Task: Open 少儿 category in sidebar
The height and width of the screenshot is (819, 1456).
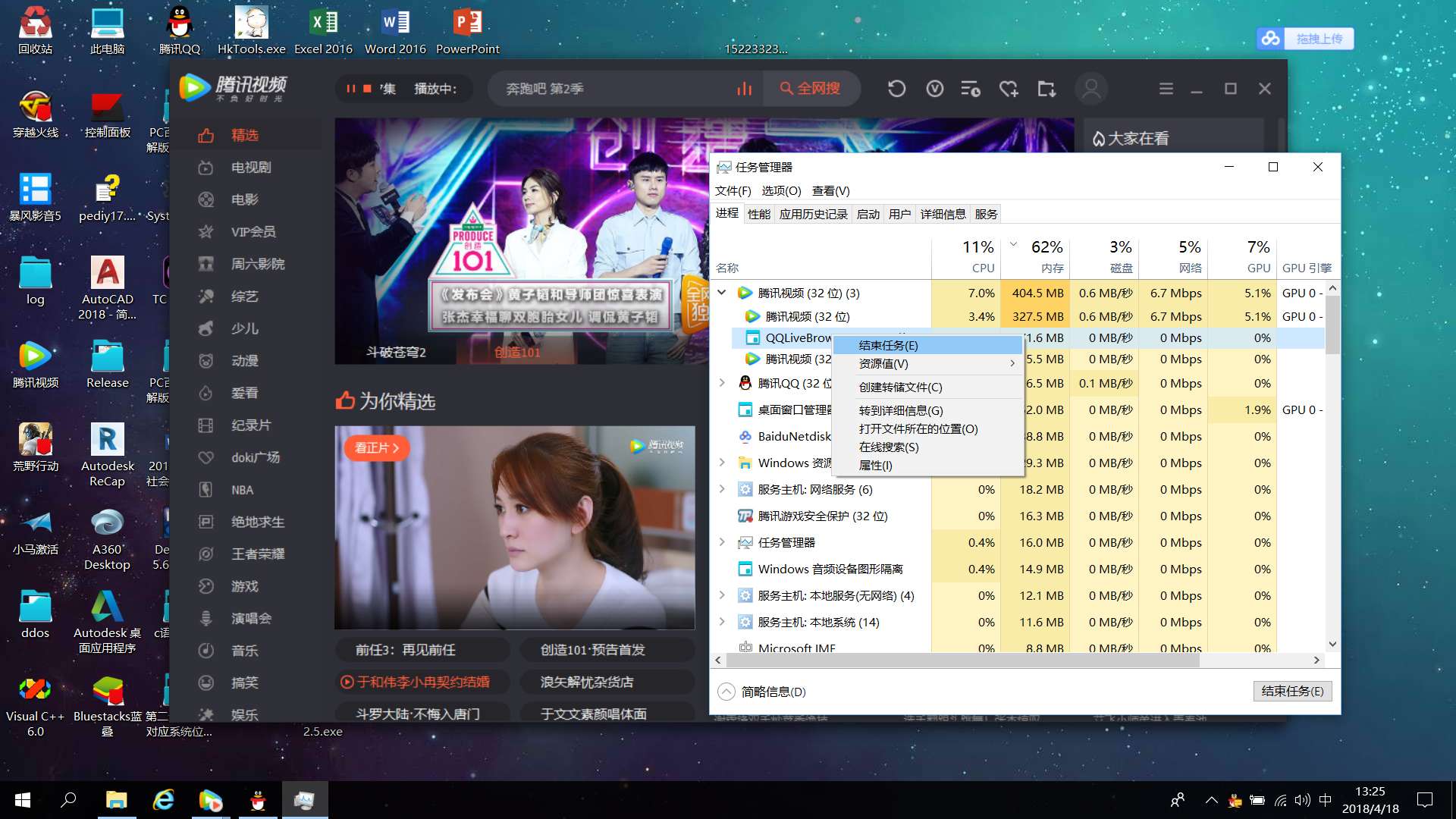Action: 245,328
